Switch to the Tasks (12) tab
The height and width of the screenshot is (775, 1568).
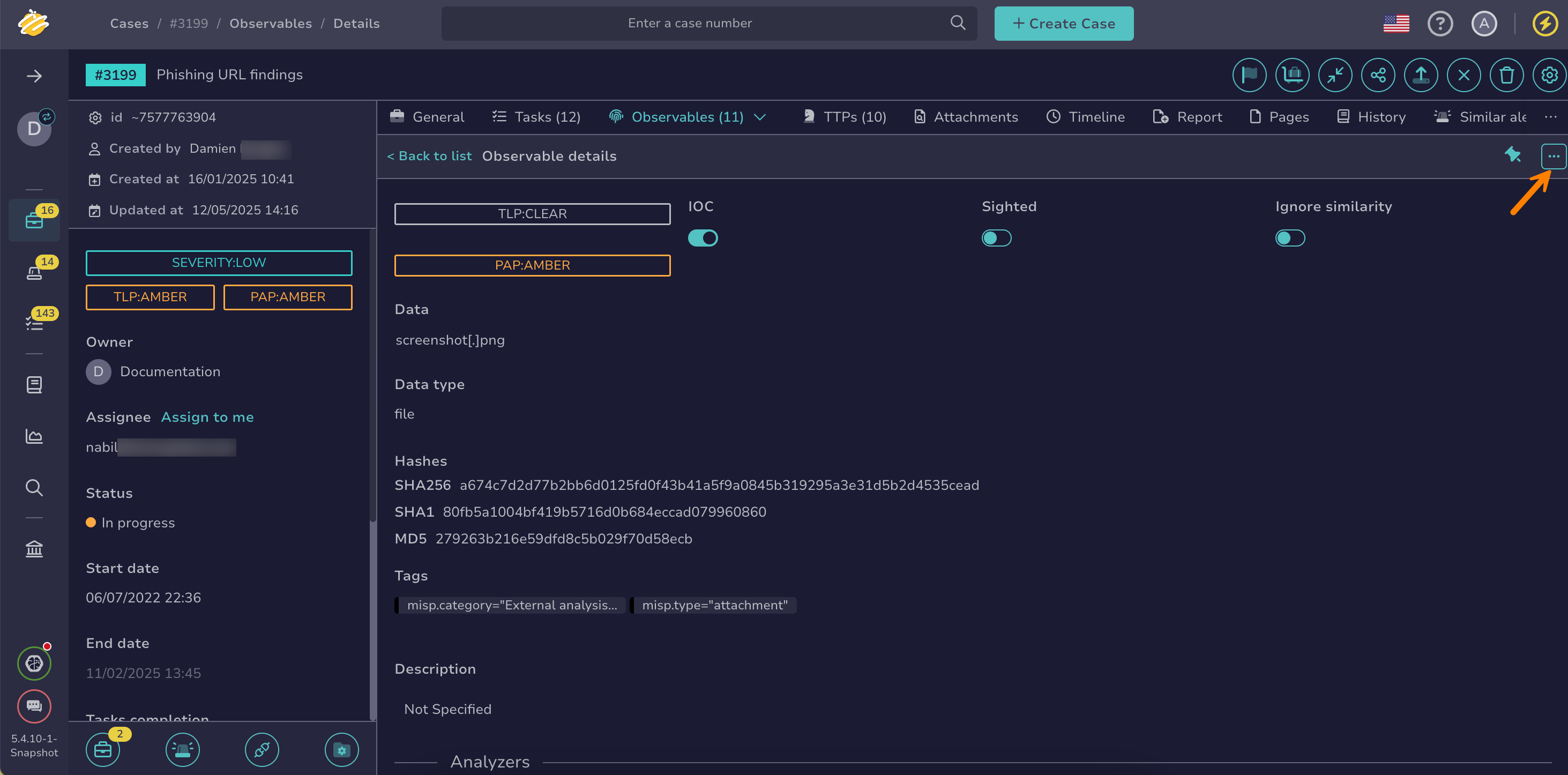coord(536,117)
